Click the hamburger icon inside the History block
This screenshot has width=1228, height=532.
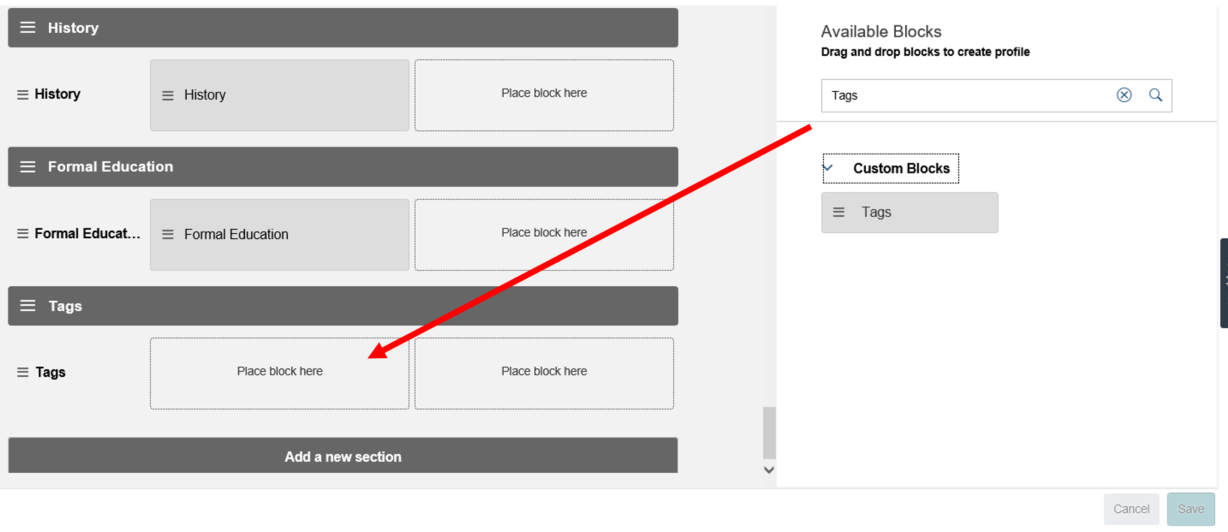[x=168, y=95]
